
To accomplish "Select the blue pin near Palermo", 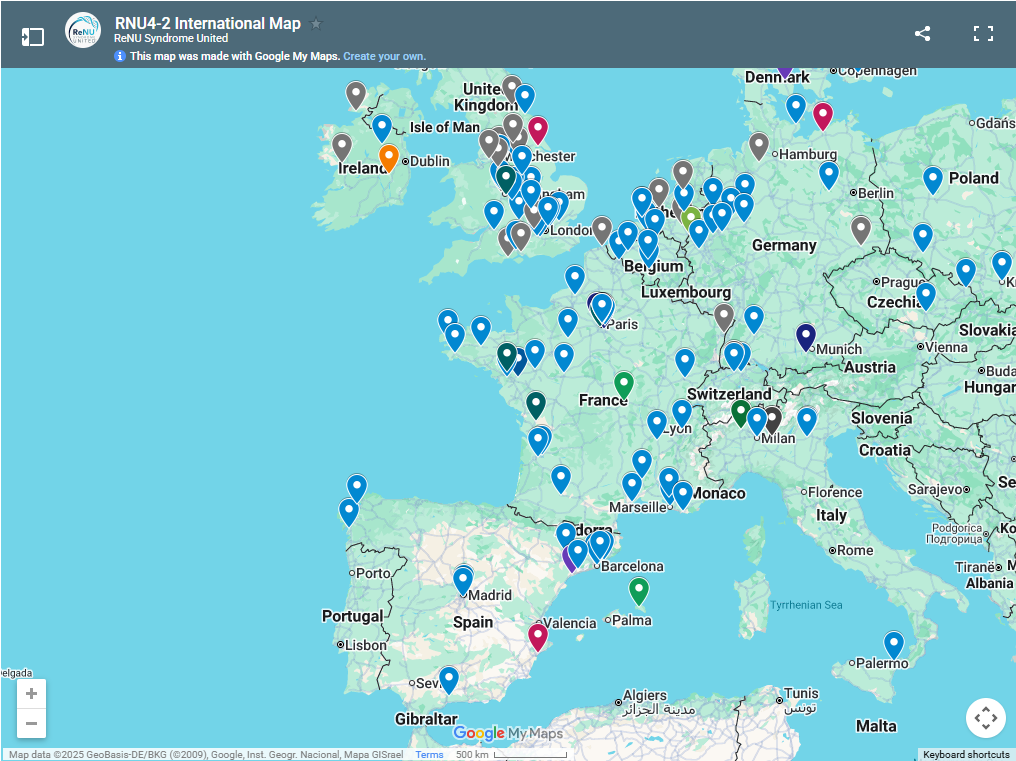I will (x=894, y=646).
